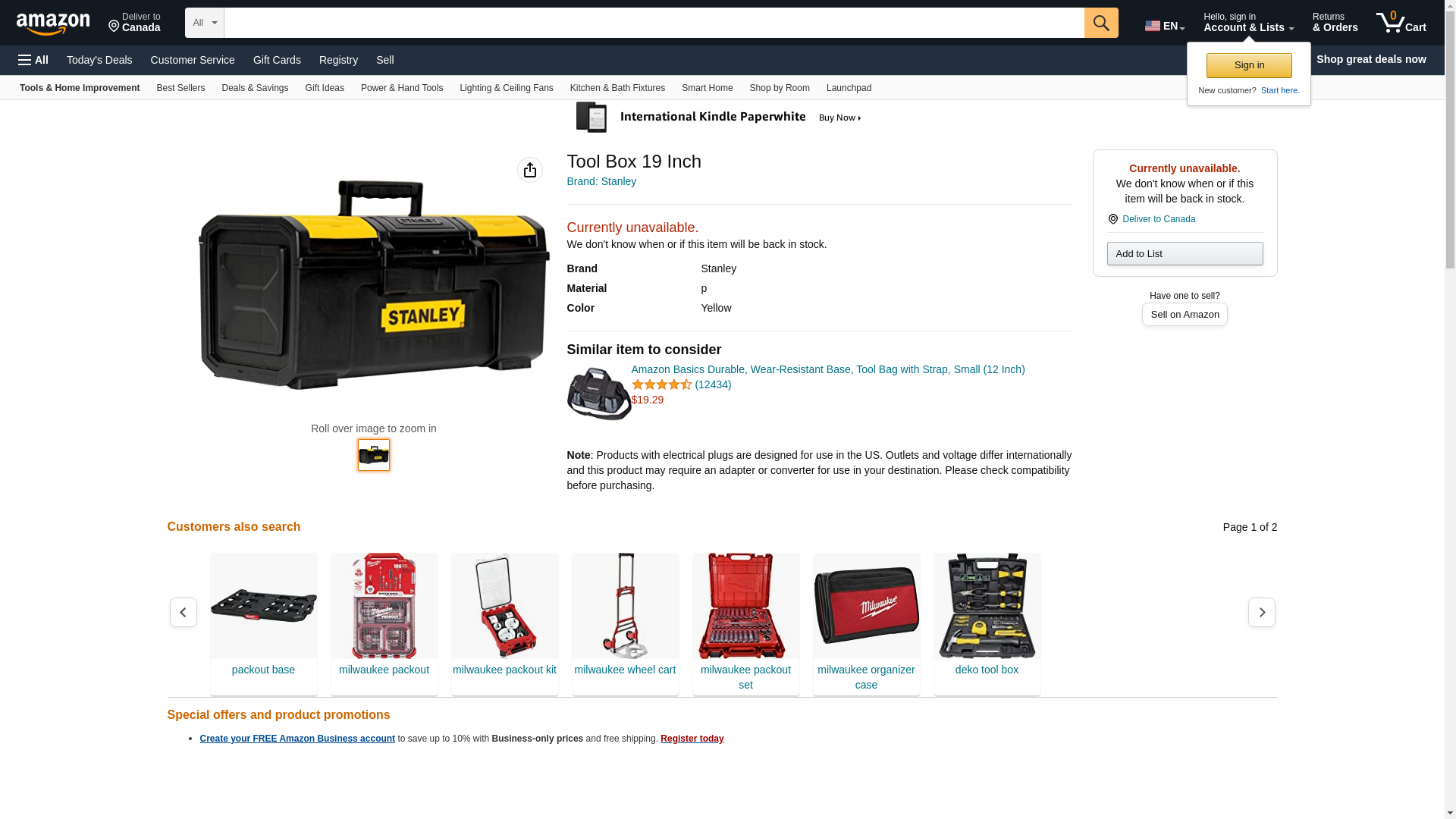Click previous arrow in Customers also search
The image size is (1456, 819).
183,612
